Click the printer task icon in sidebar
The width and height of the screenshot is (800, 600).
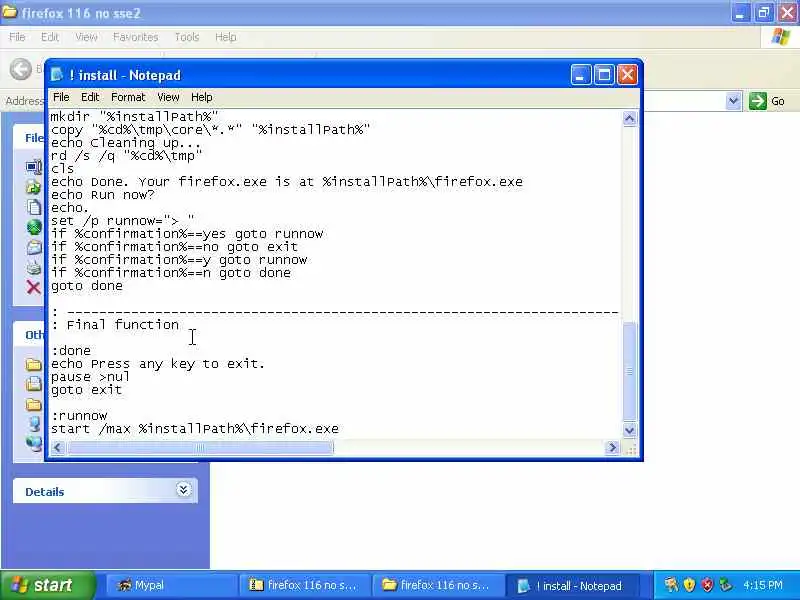click(34, 267)
